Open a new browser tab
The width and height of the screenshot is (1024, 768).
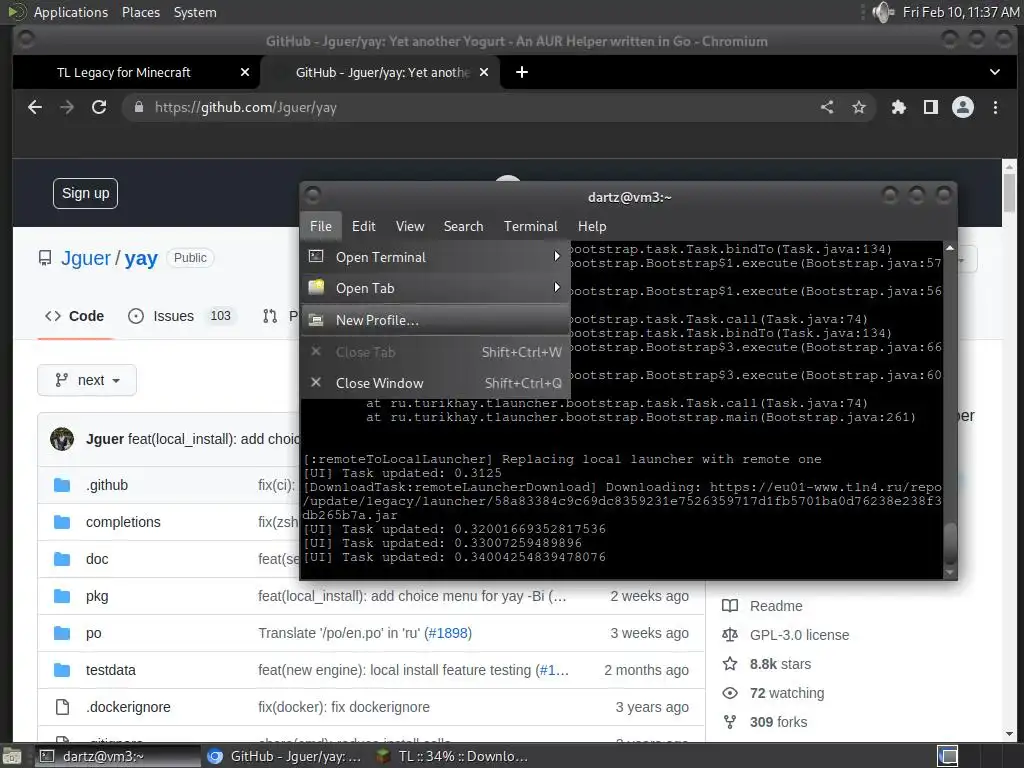coord(522,72)
